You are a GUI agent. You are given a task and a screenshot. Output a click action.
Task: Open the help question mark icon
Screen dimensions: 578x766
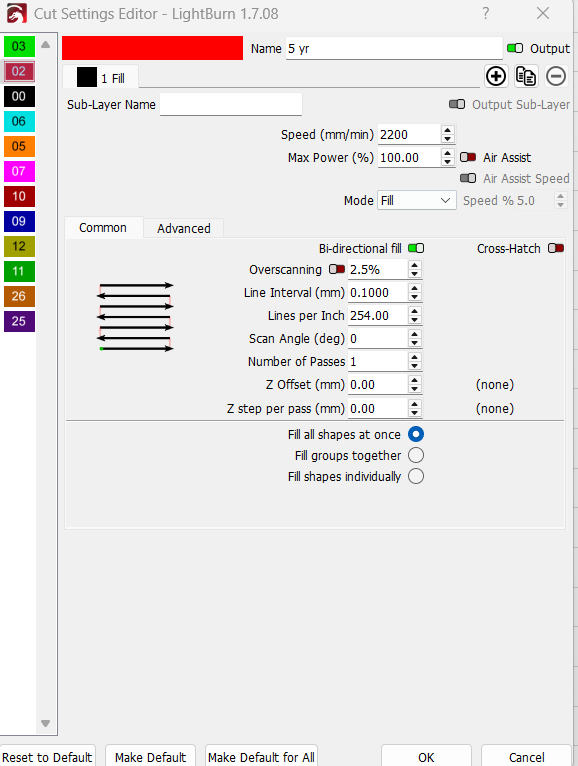click(x=485, y=13)
